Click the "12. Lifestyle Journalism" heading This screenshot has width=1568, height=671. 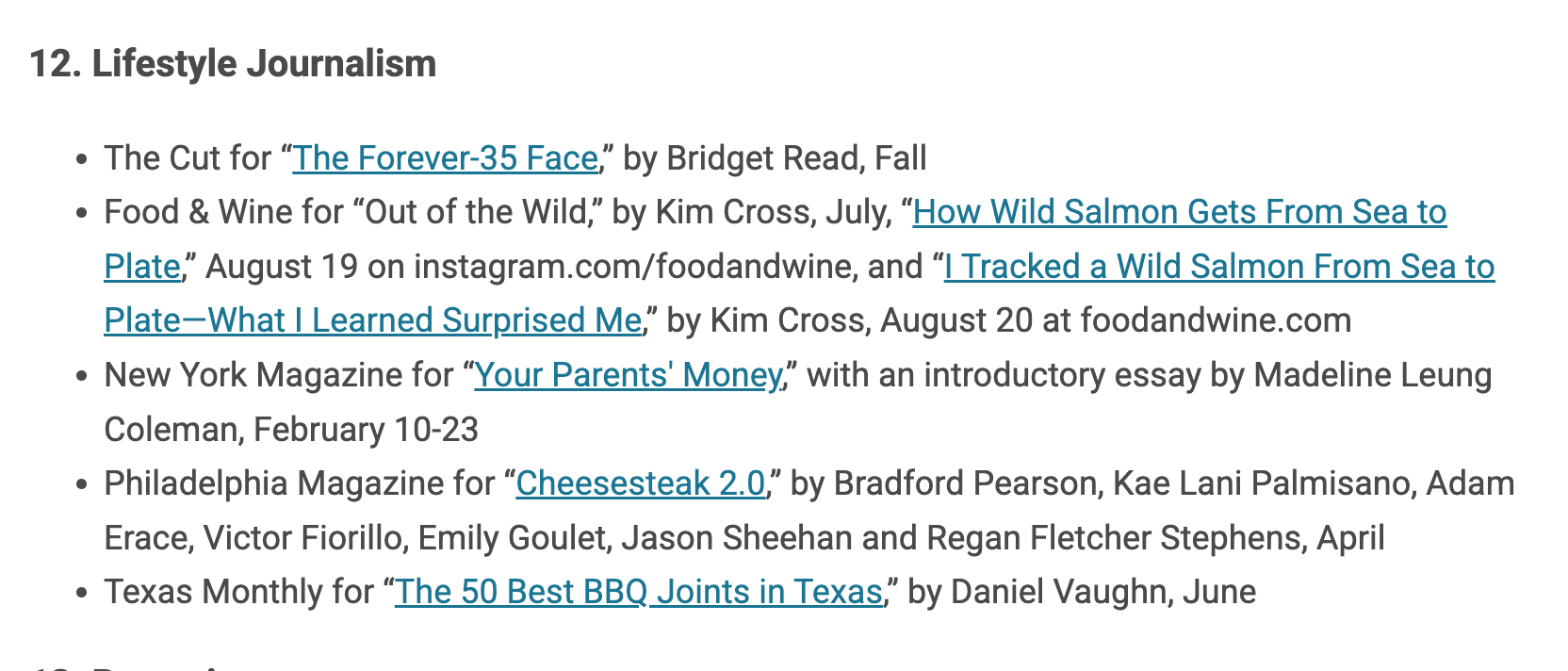[x=233, y=64]
